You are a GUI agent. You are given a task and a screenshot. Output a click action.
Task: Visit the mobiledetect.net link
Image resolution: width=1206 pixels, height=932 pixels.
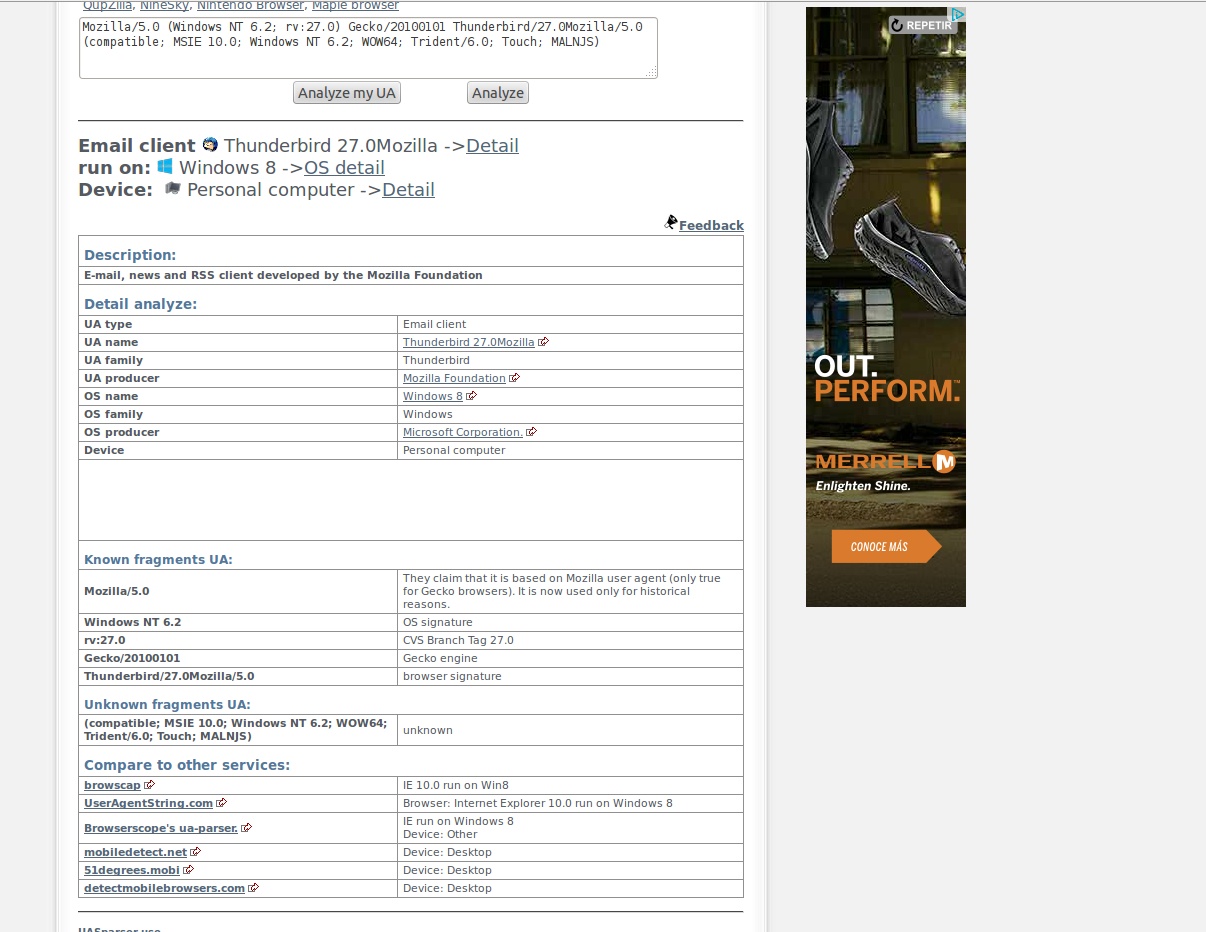point(136,852)
